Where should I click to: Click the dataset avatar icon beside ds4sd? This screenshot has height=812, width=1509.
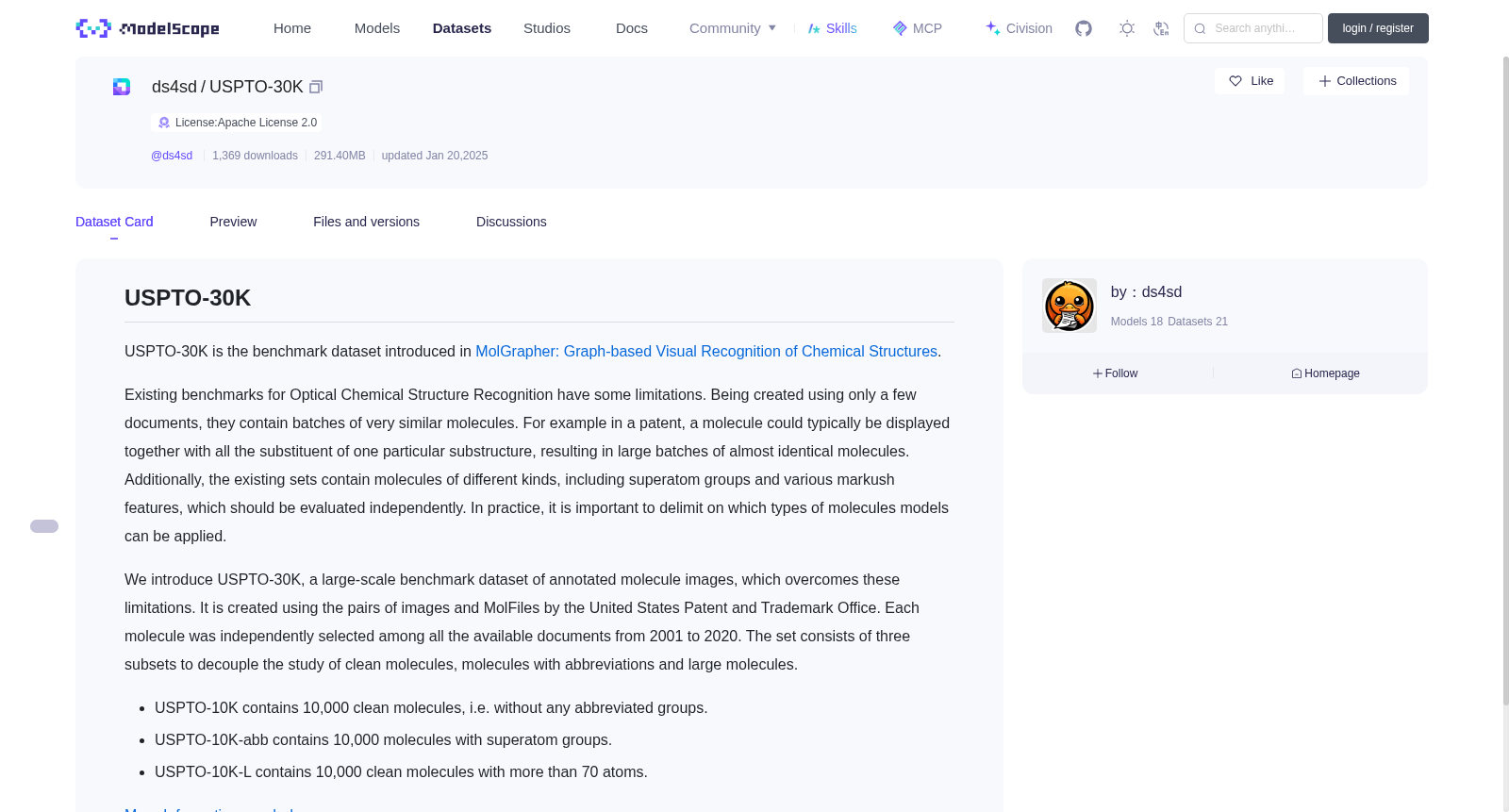(122, 87)
